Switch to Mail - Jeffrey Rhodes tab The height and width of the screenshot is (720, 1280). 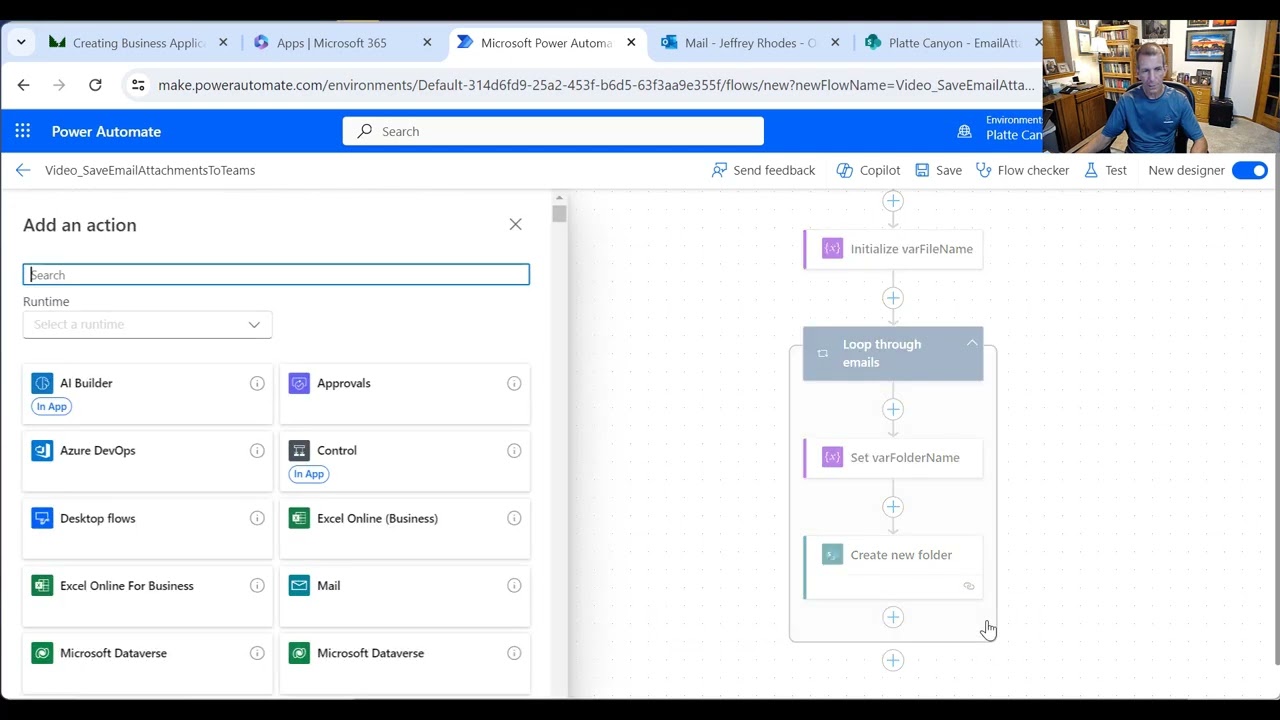pyautogui.click(x=750, y=43)
